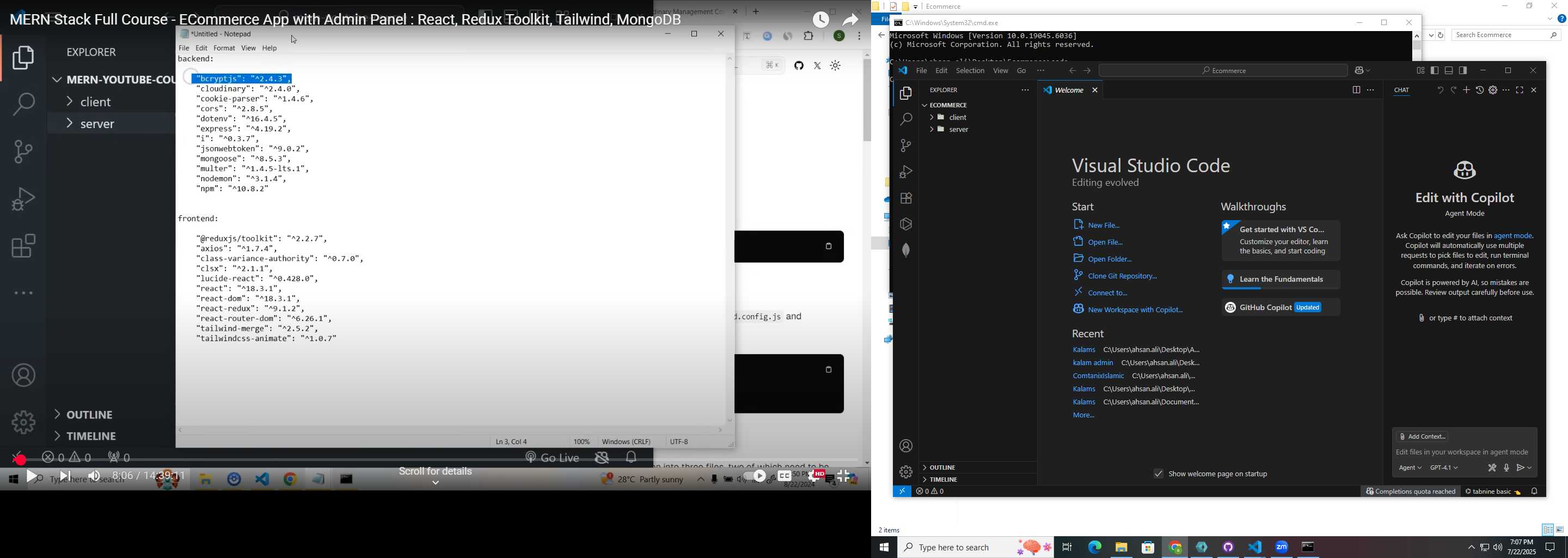Viewport: 1568px width, 558px height.
Task: Customize layout icon in VS Code title bar
Action: point(1420,71)
